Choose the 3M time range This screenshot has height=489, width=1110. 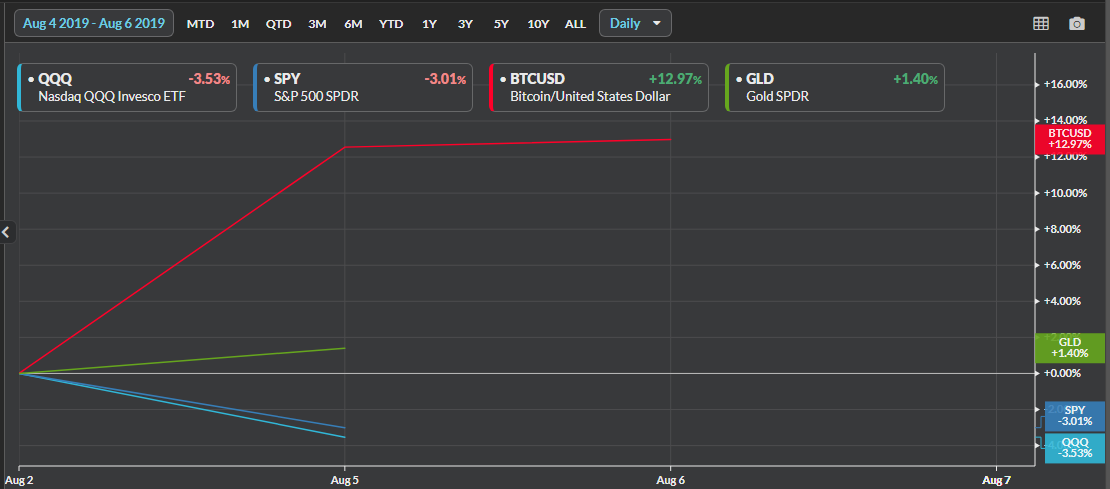click(317, 24)
